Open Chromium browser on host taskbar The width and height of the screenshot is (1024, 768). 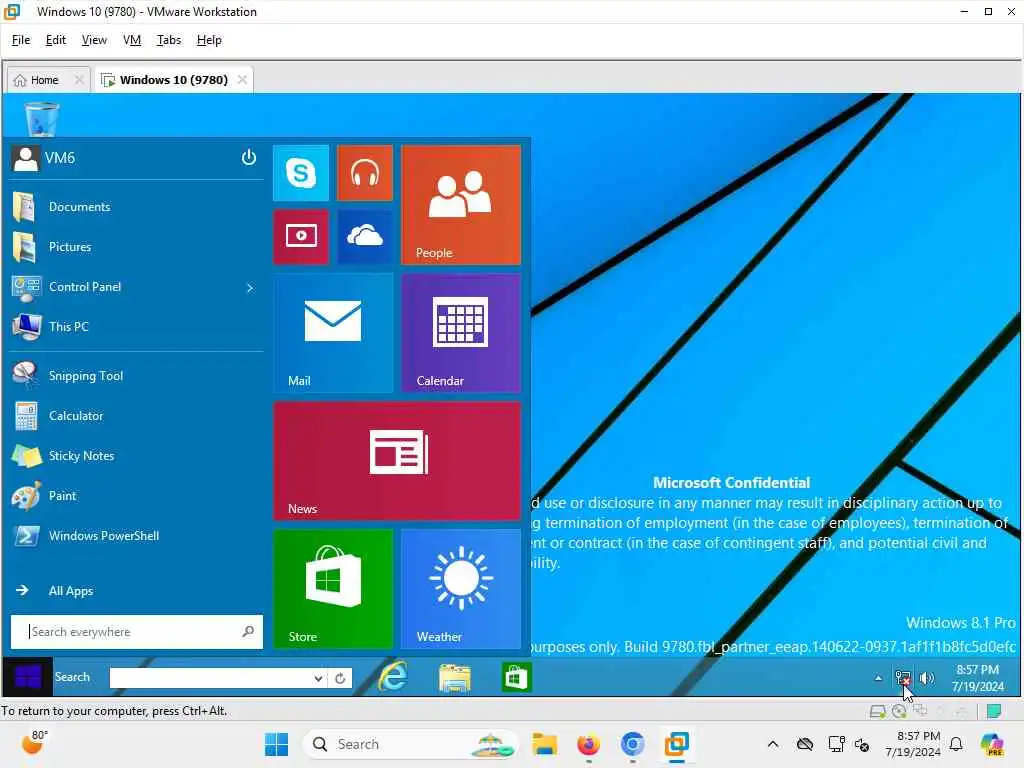[x=632, y=744]
